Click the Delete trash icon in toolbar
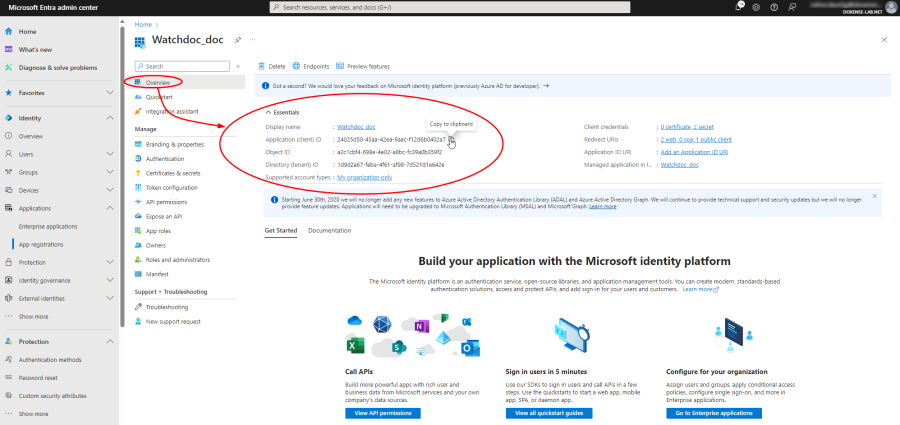Image resolution: width=900 pixels, height=425 pixels. pos(262,66)
